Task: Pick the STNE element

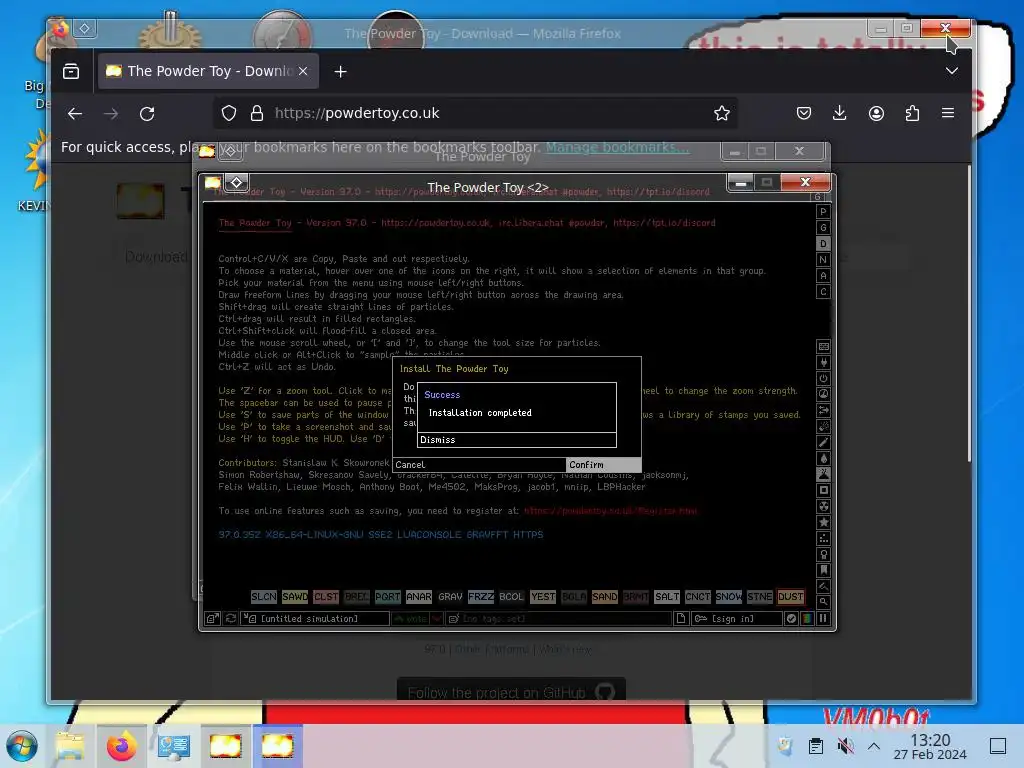Action: pos(760,597)
